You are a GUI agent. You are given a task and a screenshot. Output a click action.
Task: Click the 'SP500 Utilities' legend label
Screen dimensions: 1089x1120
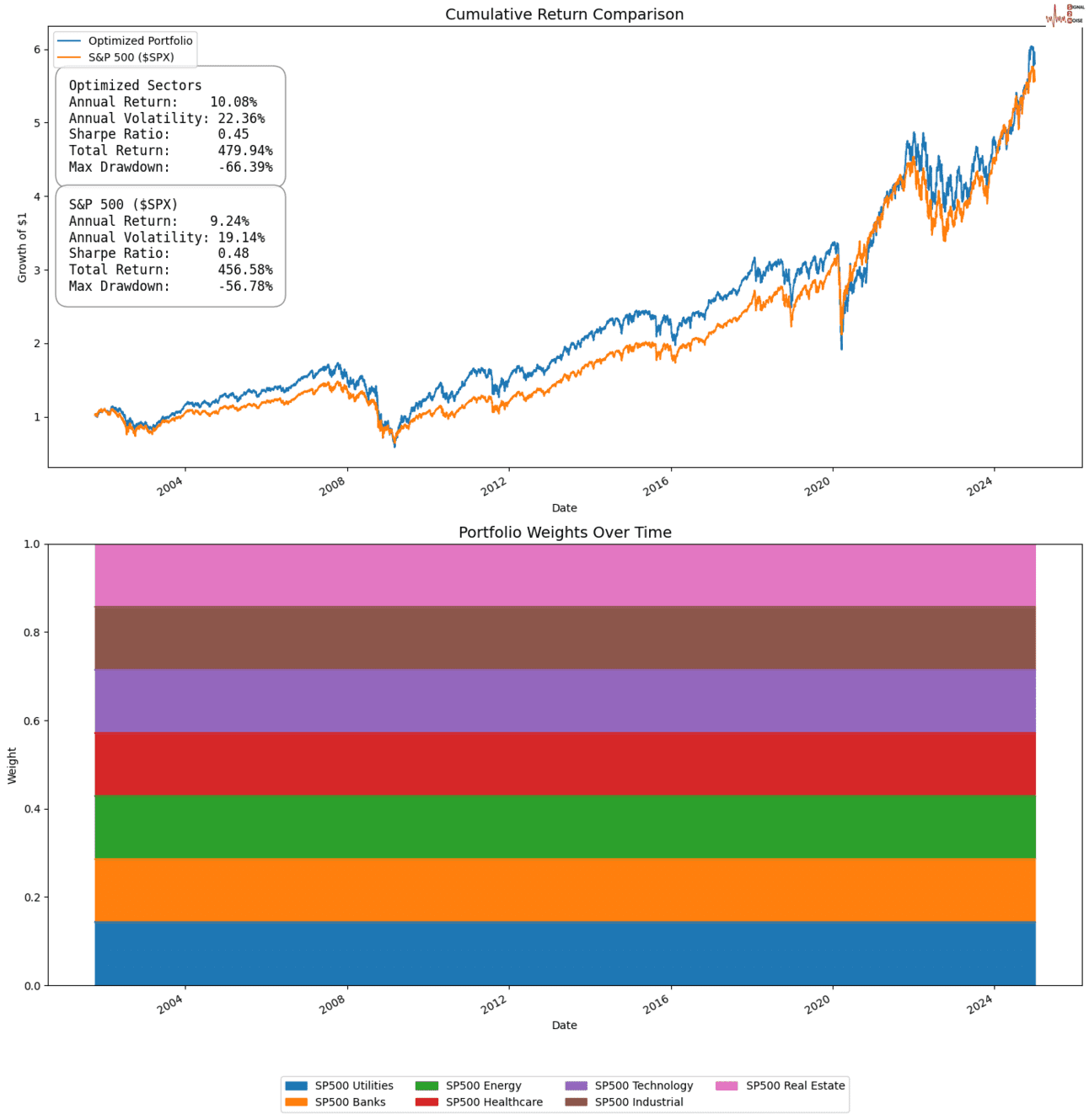coord(354,1085)
